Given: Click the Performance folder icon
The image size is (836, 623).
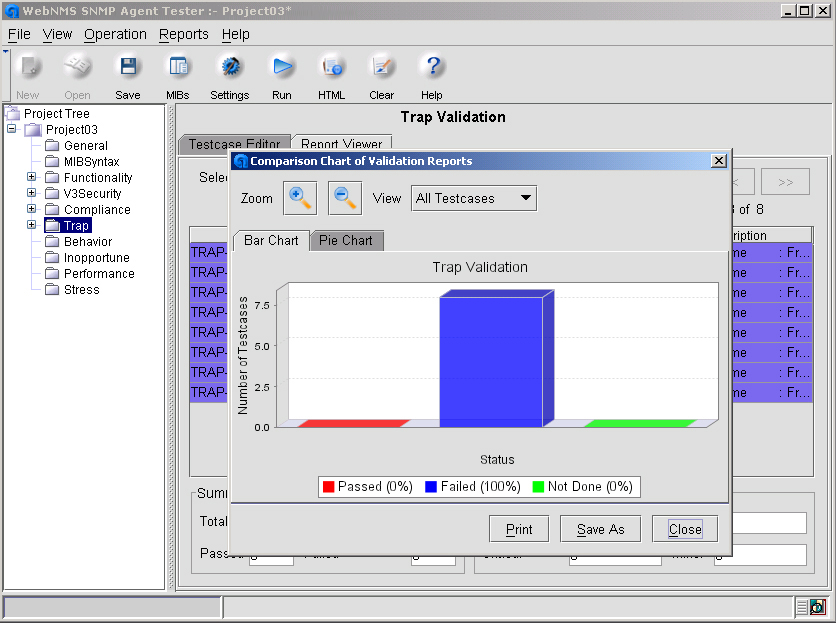Looking at the screenshot, I should click(52, 274).
